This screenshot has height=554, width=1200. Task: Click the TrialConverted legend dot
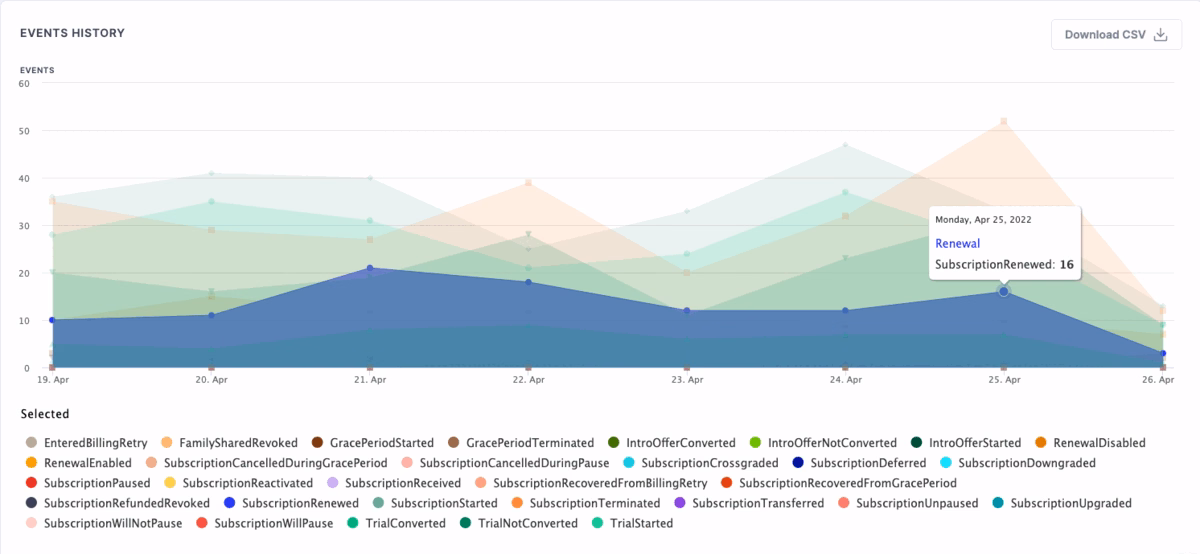(x=354, y=523)
